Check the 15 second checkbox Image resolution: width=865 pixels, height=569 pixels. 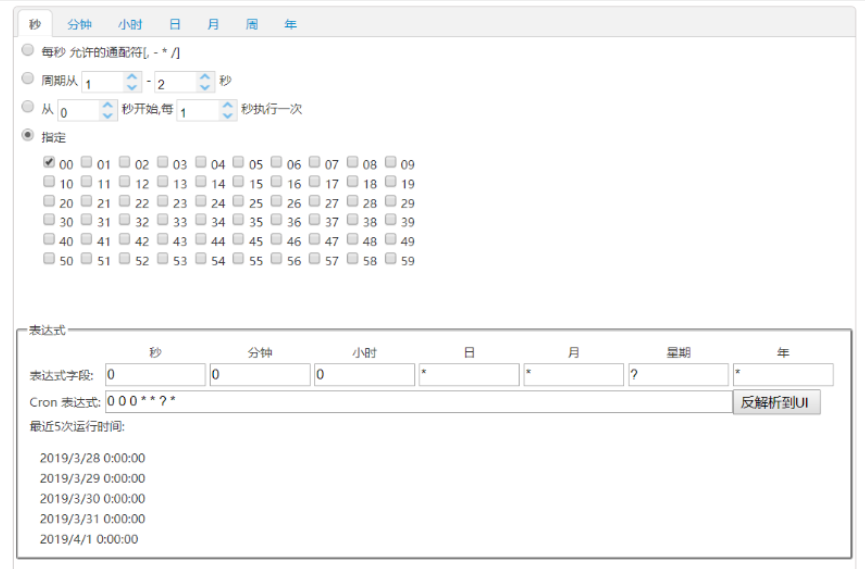(238, 181)
